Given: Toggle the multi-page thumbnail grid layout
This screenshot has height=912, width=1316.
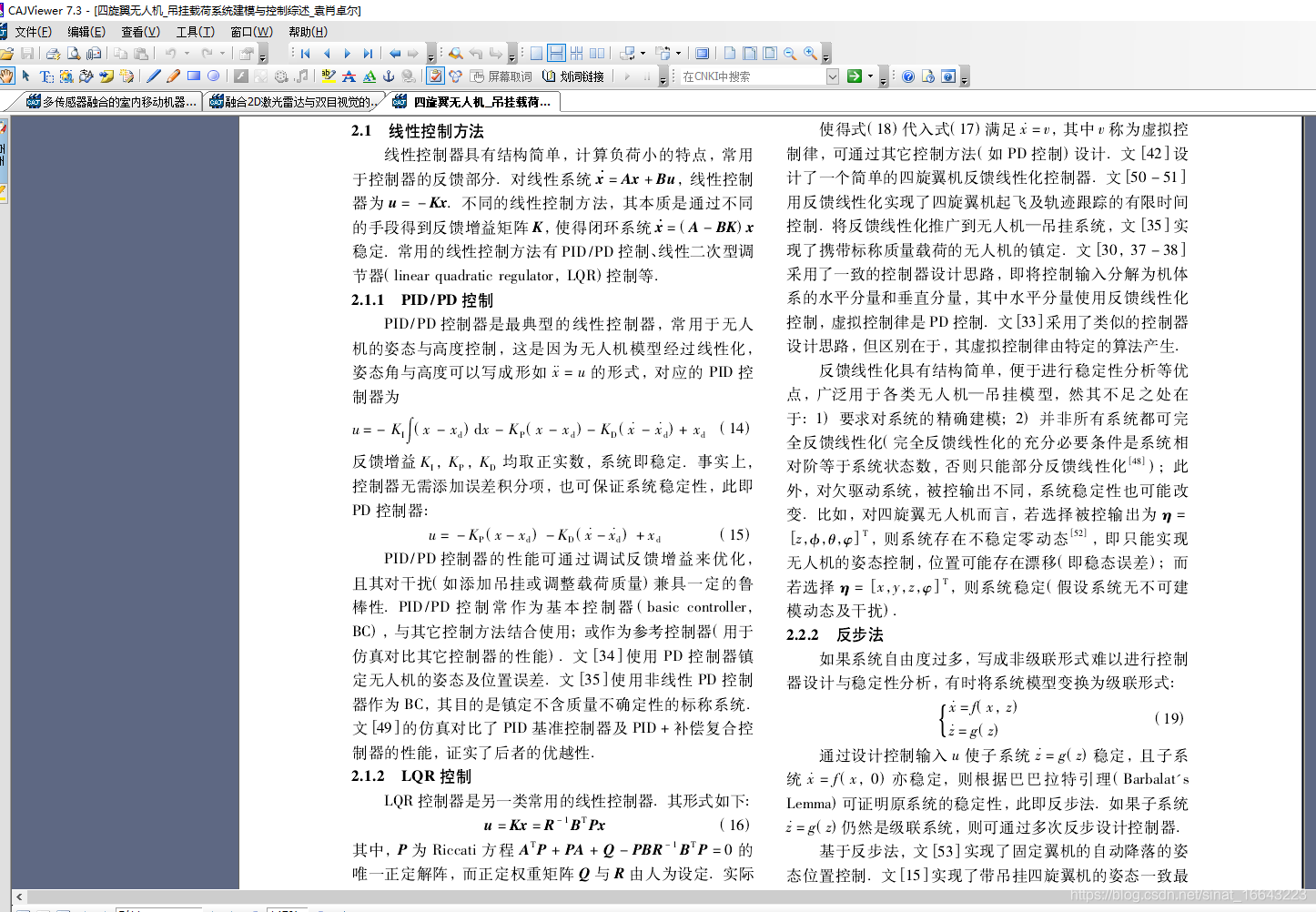Looking at the screenshot, I should point(576,54).
